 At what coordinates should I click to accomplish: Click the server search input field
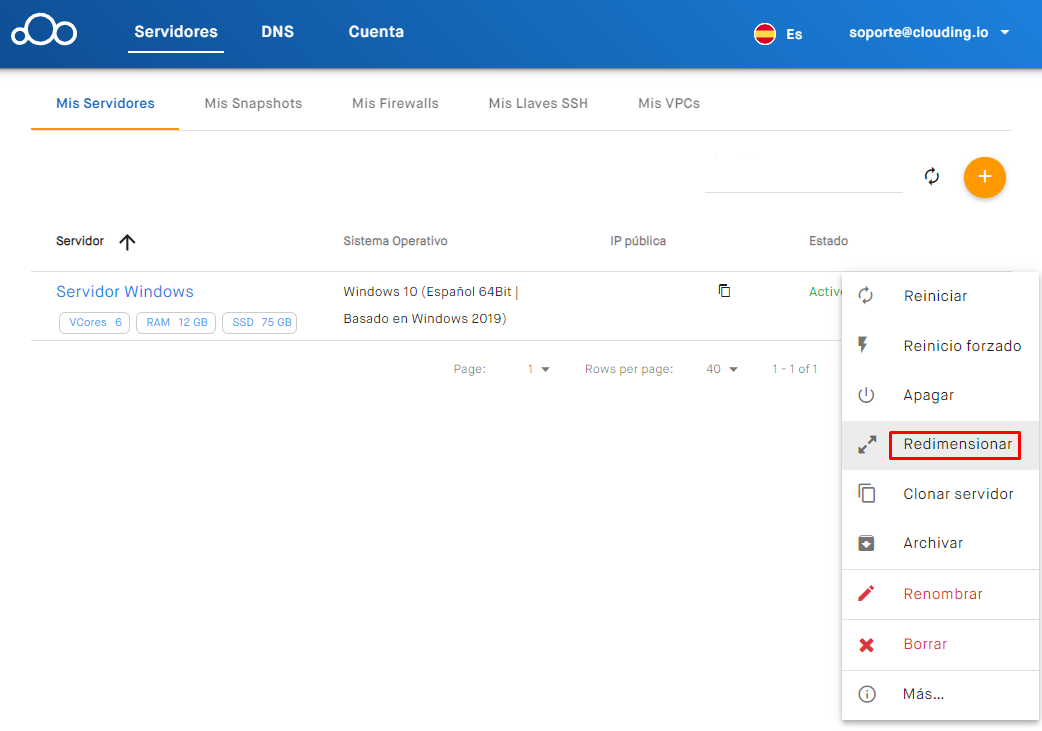coord(803,177)
